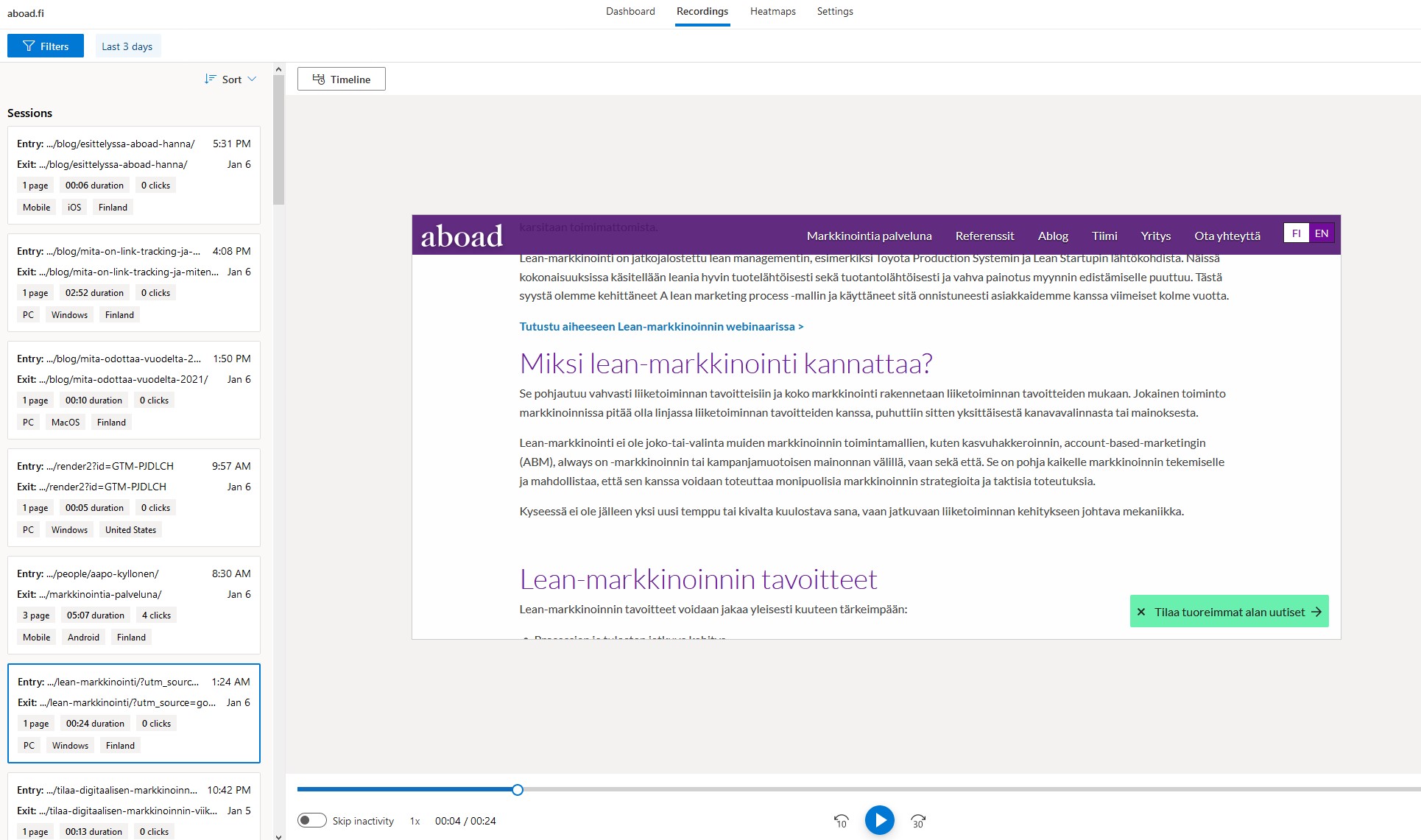Open Lean-markkinoinnin webinaarissa link
This screenshot has width=1421, height=840.
coord(660,327)
